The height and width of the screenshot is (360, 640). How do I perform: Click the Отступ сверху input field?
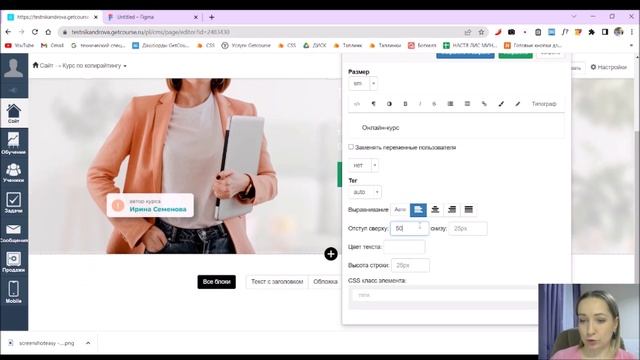pos(409,228)
